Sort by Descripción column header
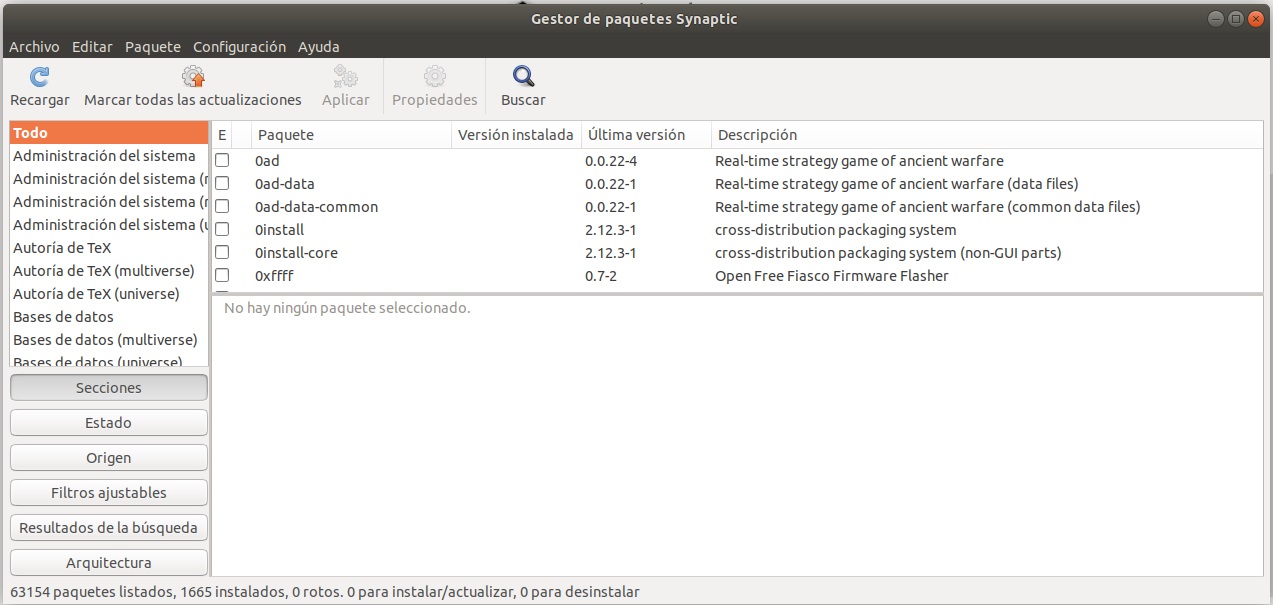 coord(987,135)
